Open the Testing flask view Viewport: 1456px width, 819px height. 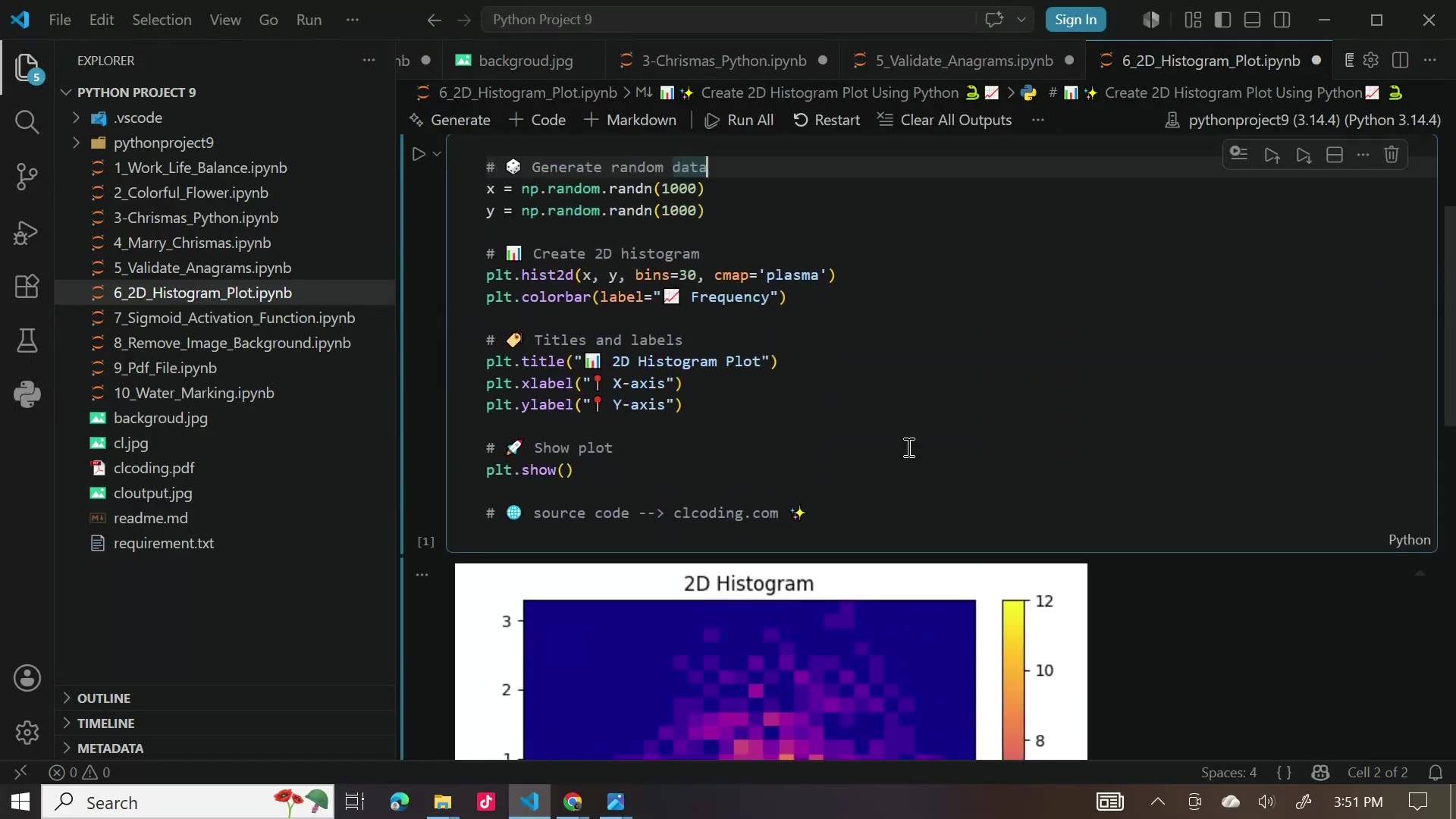tap(27, 340)
